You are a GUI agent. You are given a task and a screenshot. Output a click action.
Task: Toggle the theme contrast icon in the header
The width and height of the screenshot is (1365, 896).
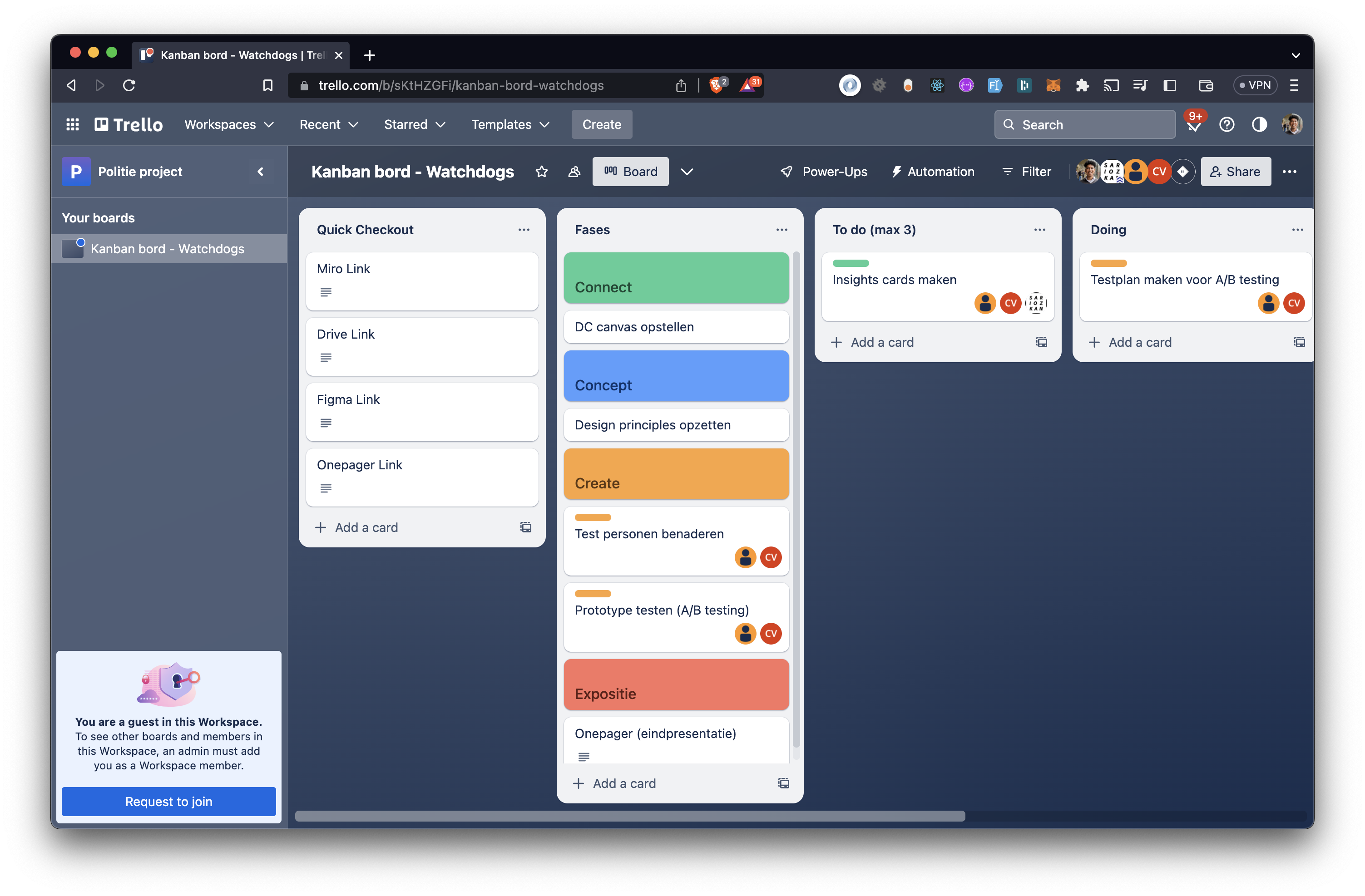tap(1260, 124)
